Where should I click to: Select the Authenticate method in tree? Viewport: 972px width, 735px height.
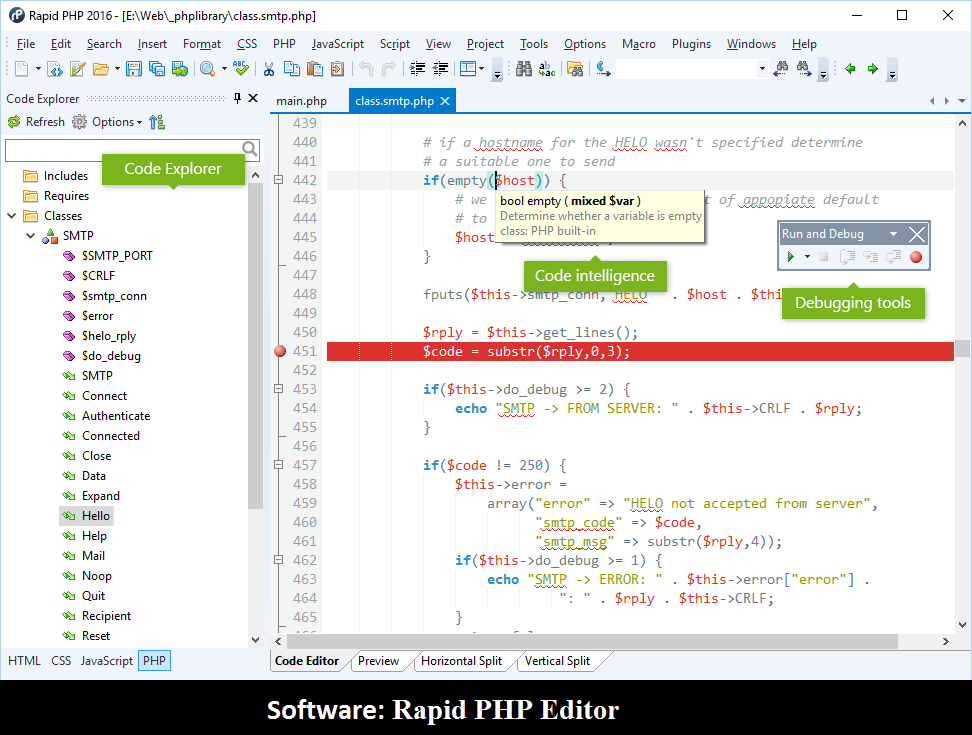pyautogui.click(x=116, y=416)
